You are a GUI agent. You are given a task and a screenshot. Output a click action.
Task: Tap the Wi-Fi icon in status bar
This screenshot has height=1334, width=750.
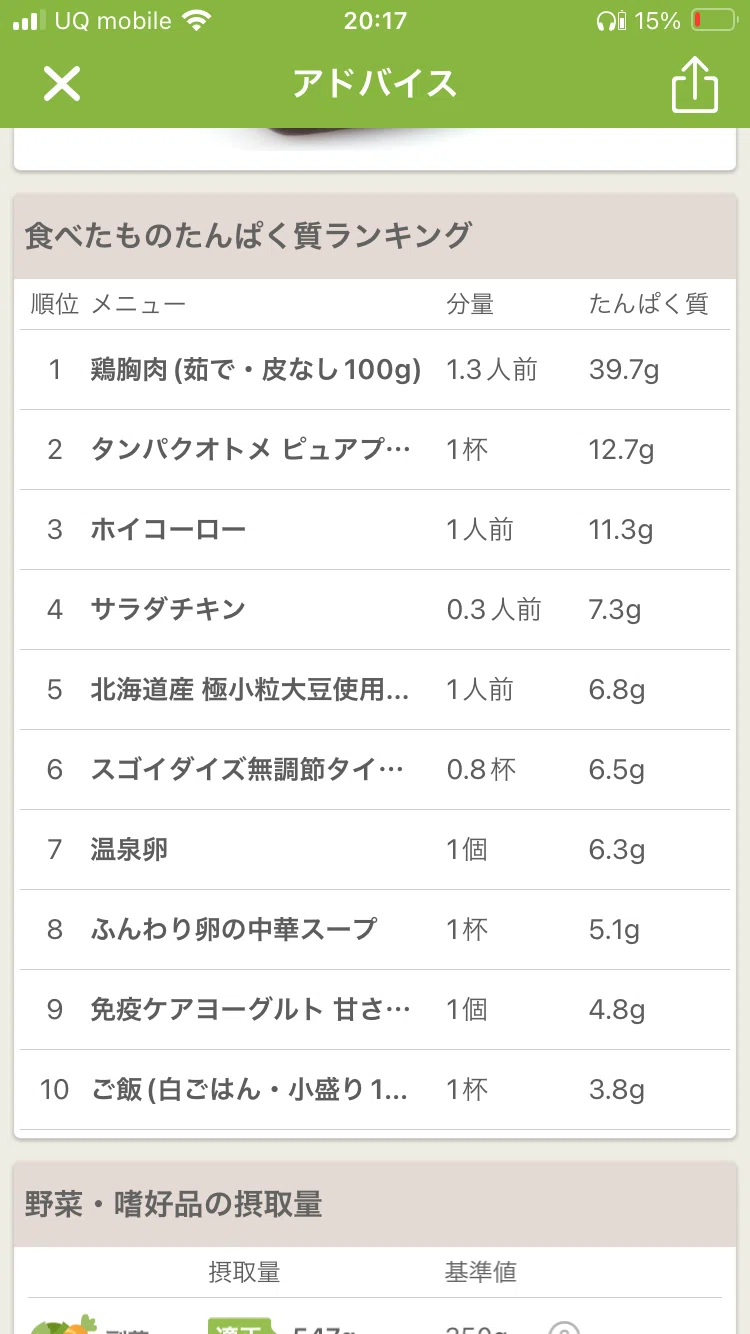coord(198,20)
